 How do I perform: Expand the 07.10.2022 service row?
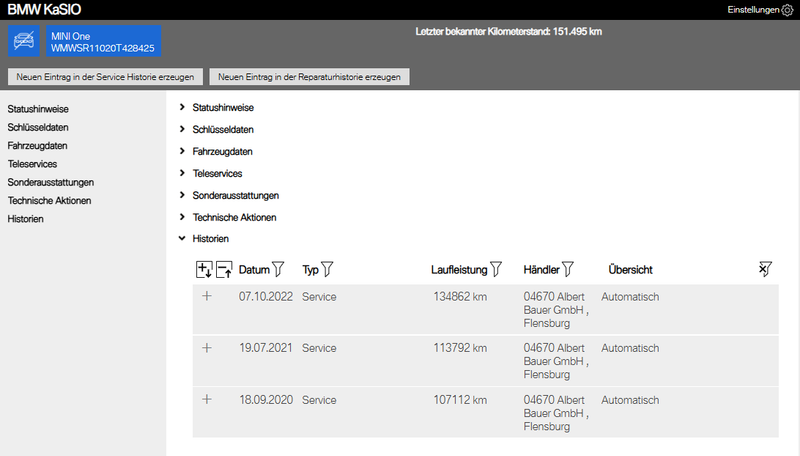(x=207, y=296)
